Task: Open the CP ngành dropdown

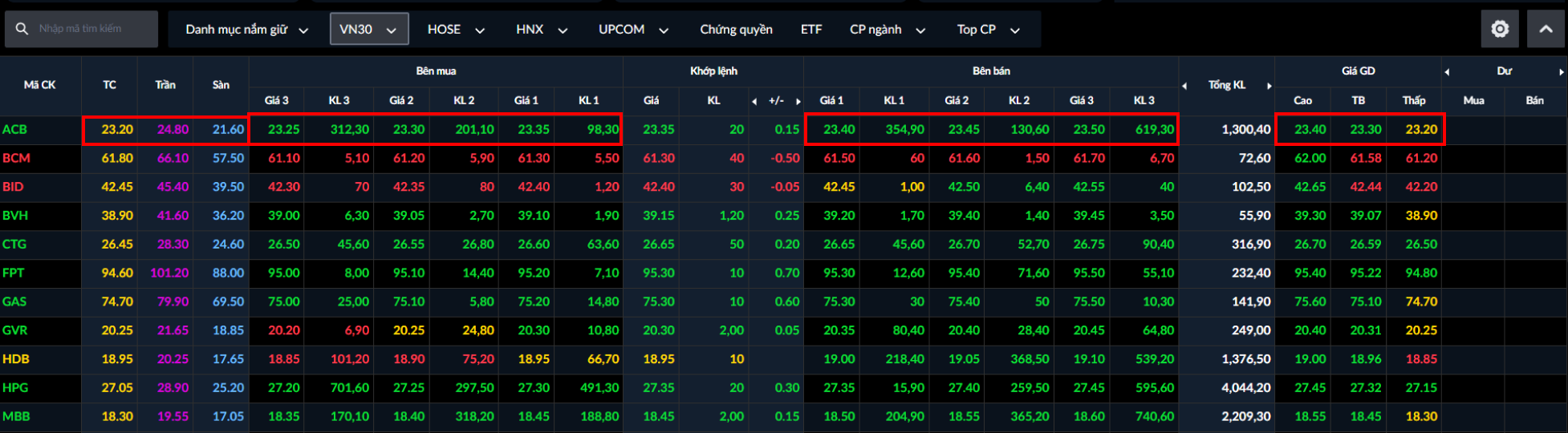Action: [x=887, y=30]
